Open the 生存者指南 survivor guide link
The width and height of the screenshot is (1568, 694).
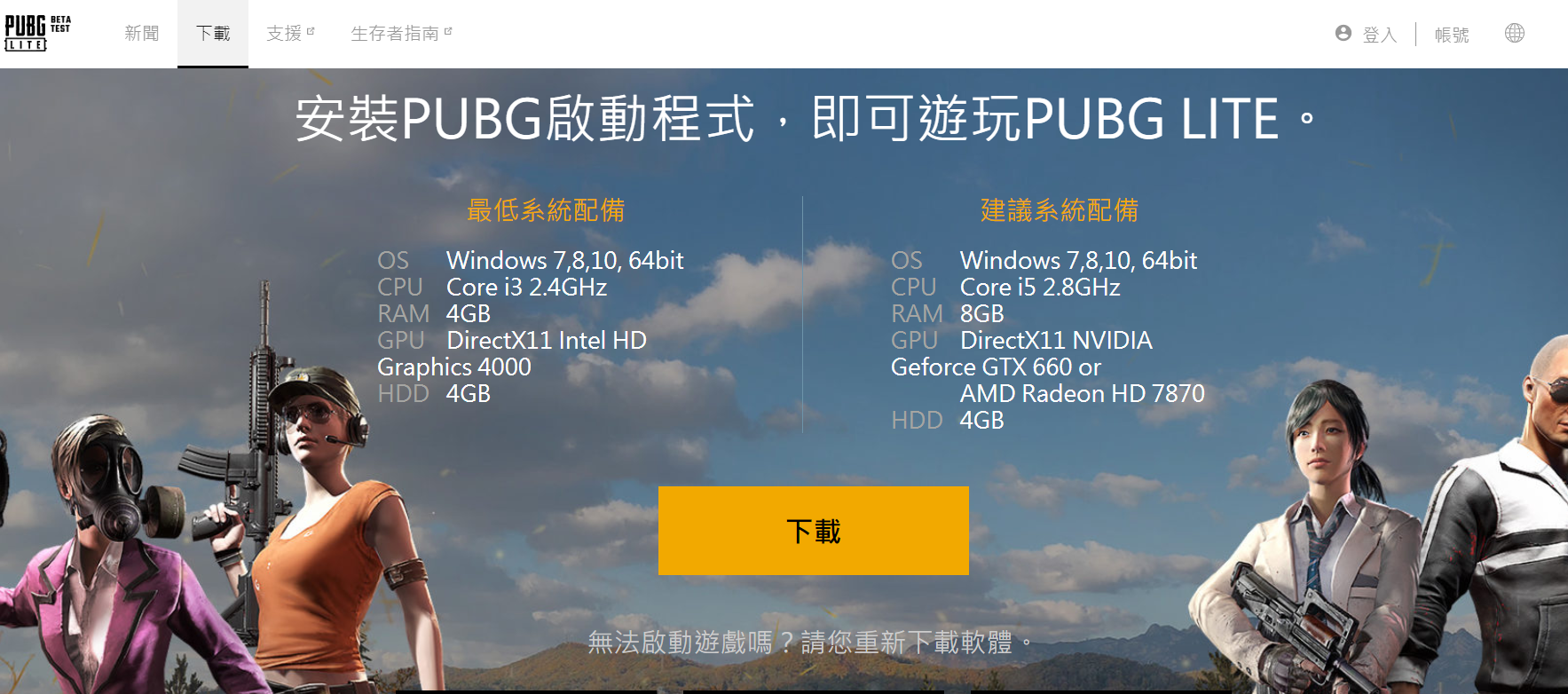(x=395, y=34)
